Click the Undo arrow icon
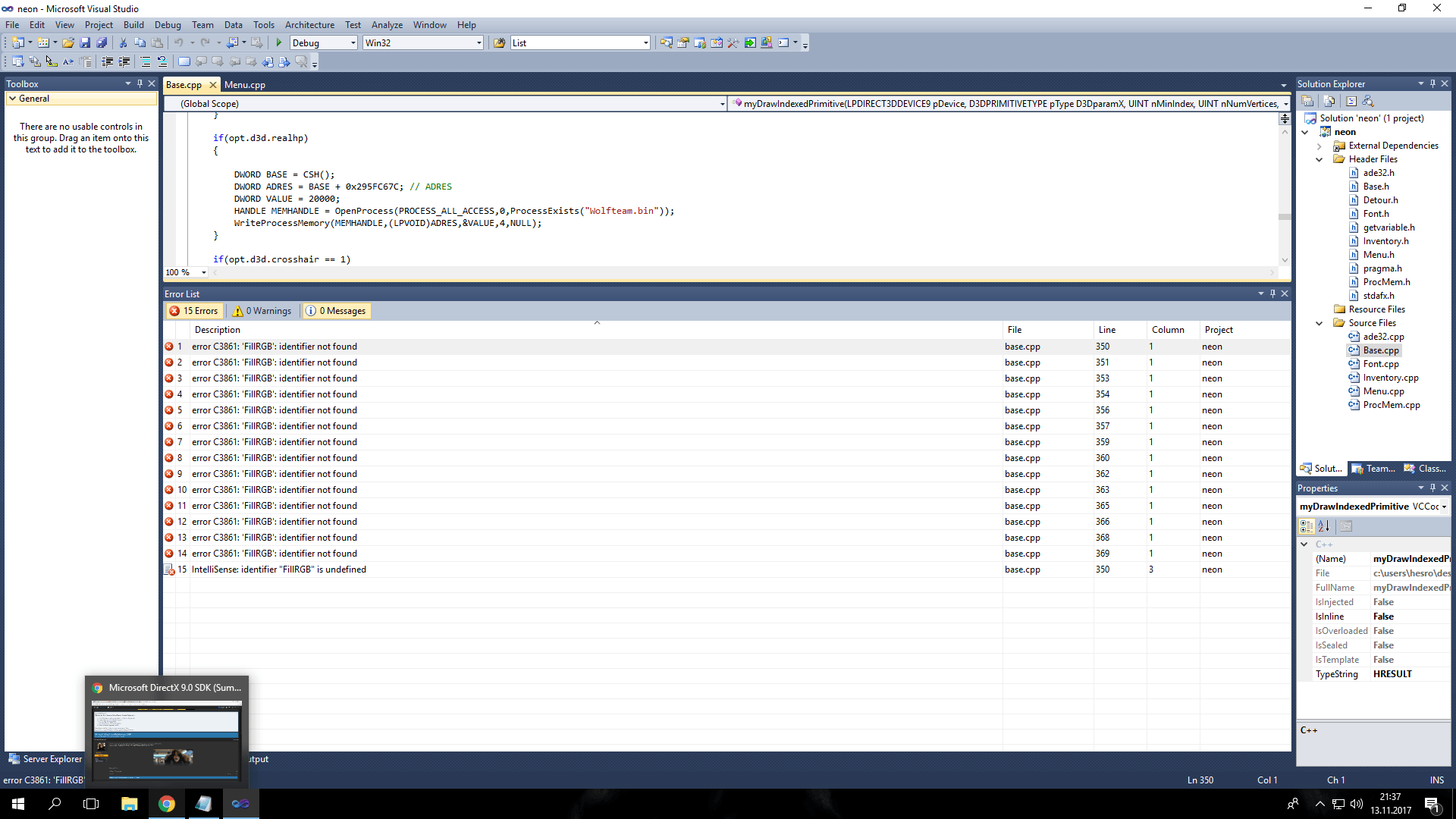 pos(178,43)
